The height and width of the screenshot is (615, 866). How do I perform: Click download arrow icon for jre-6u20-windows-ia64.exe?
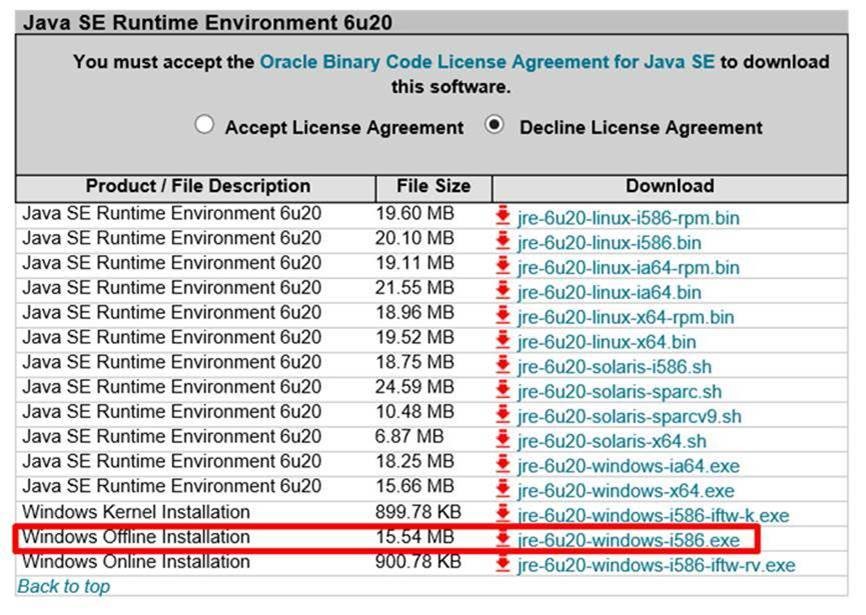(503, 464)
